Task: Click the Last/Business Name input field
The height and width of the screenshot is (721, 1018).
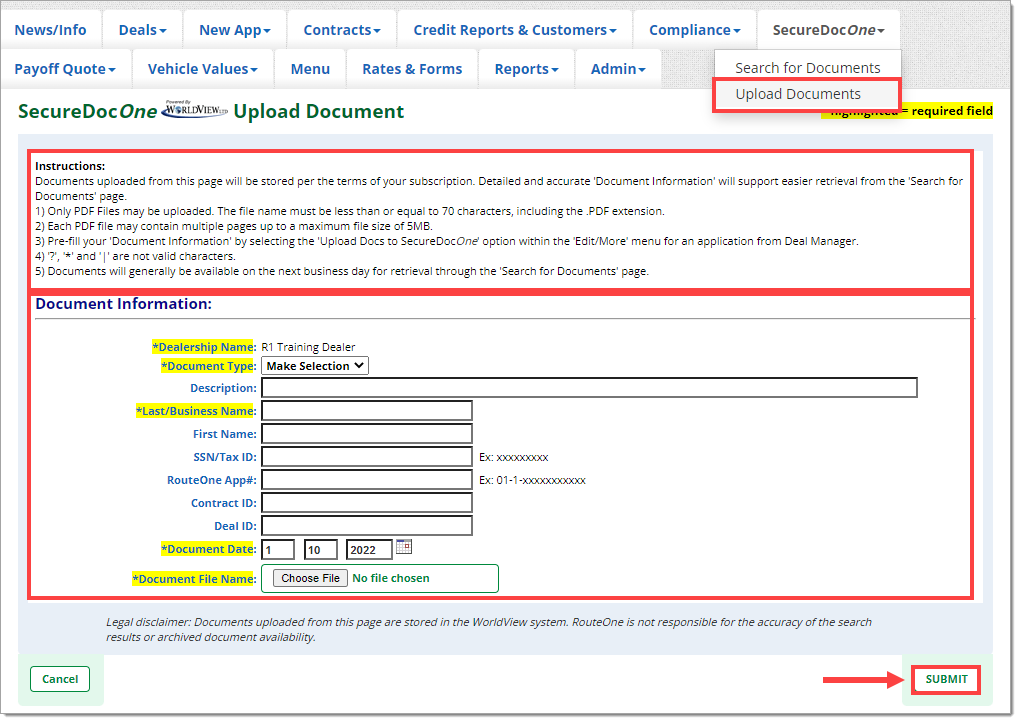Action: 366,411
